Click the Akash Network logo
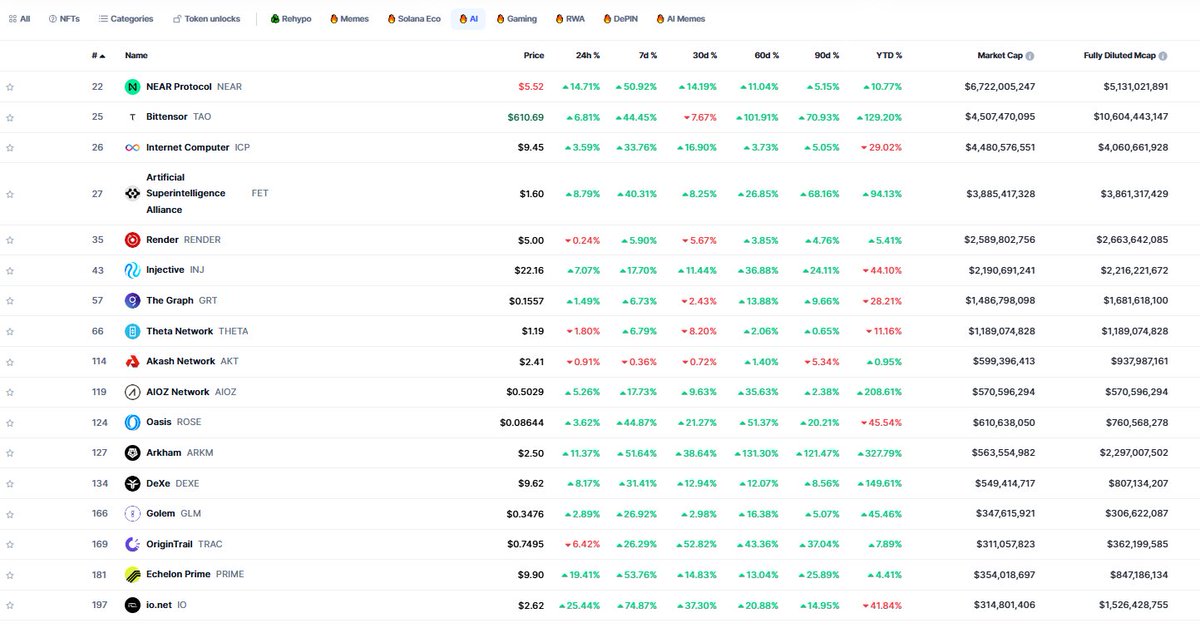This screenshot has width=1200, height=628. [132, 362]
